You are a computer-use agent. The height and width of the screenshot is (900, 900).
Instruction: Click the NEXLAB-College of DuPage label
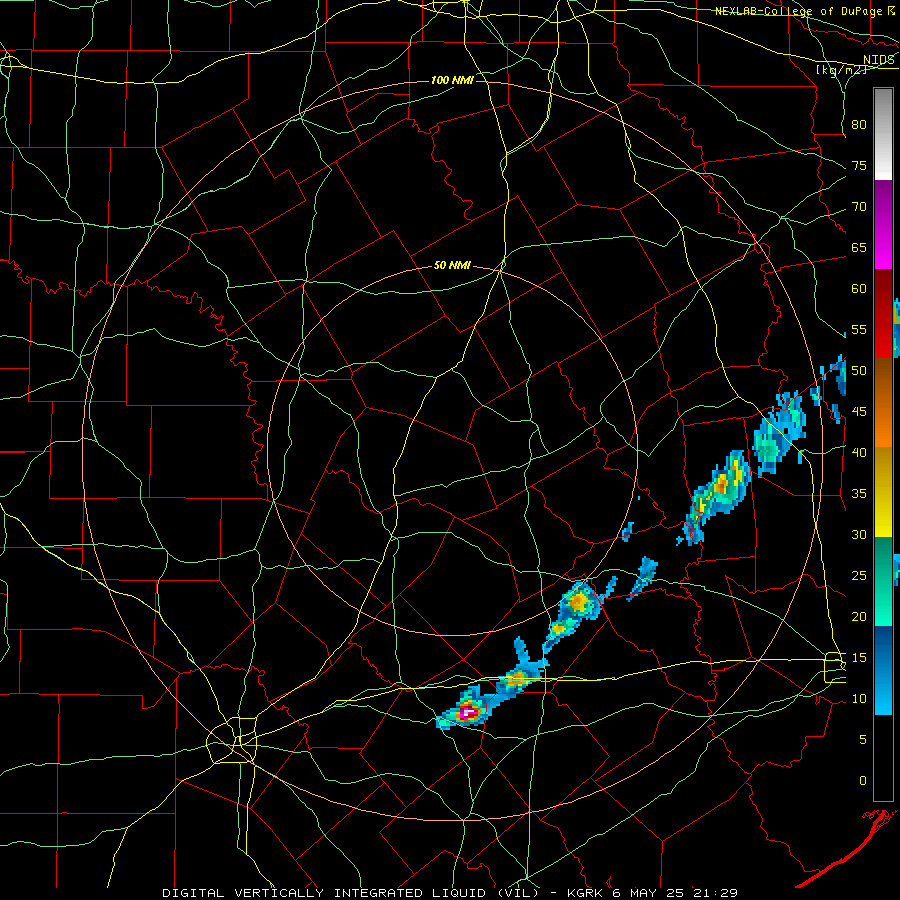point(798,11)
